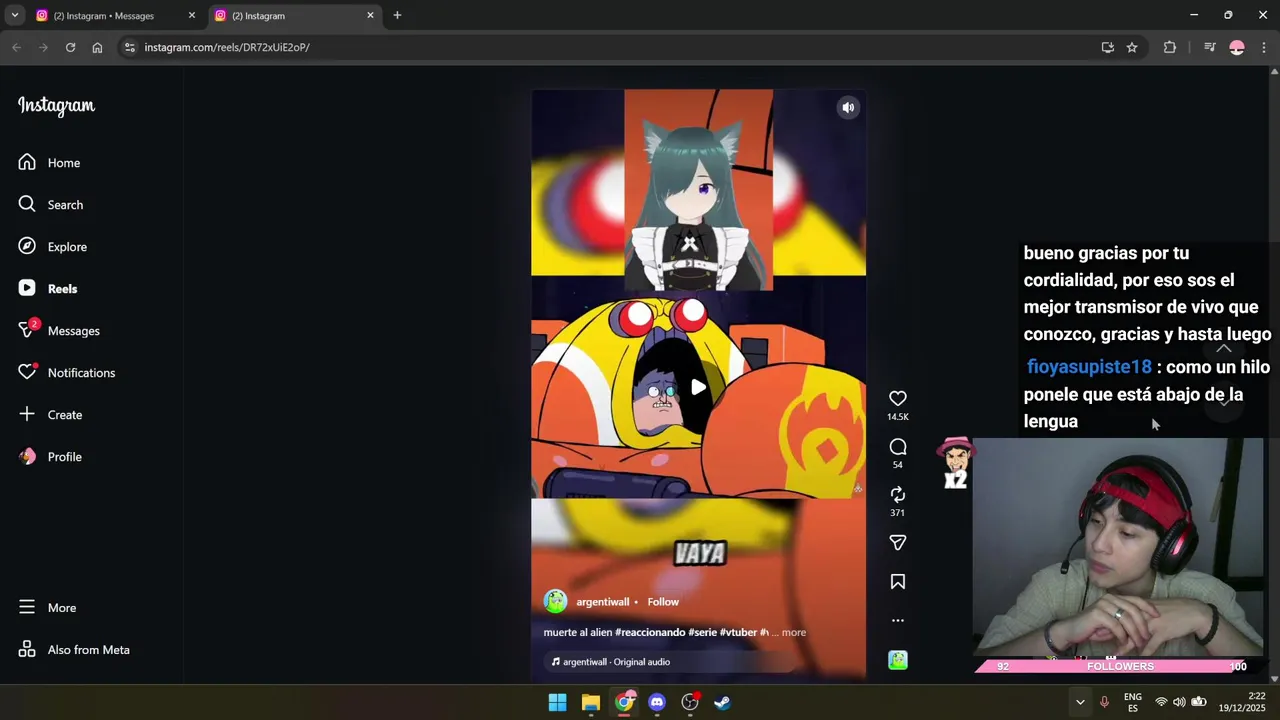Open clock and date 19/12/2025
The width and height of the screenshot is (1280, 720).
(1241, 702)
